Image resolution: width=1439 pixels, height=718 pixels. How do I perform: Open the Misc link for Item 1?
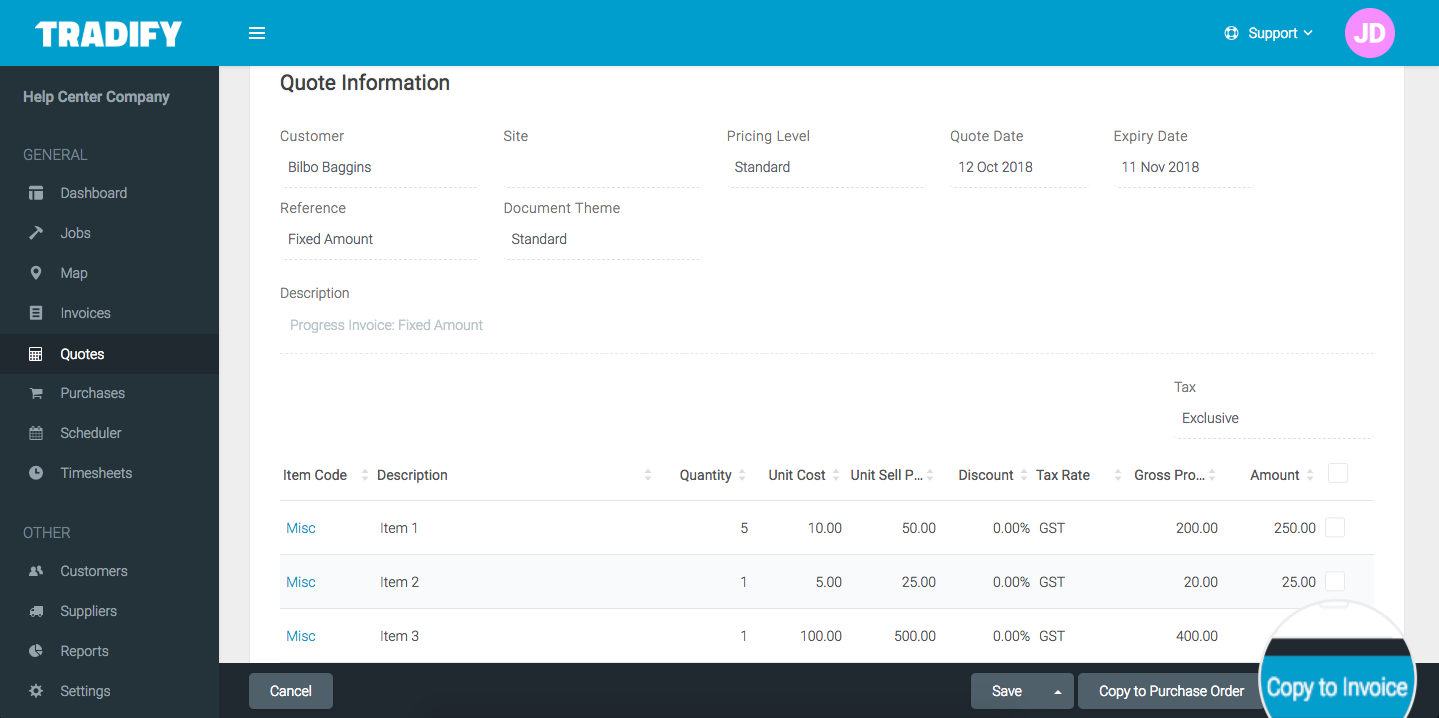point(301,528)
